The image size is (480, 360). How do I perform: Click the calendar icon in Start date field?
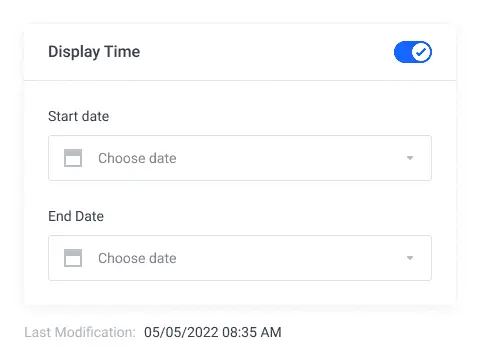pos(73,158)
